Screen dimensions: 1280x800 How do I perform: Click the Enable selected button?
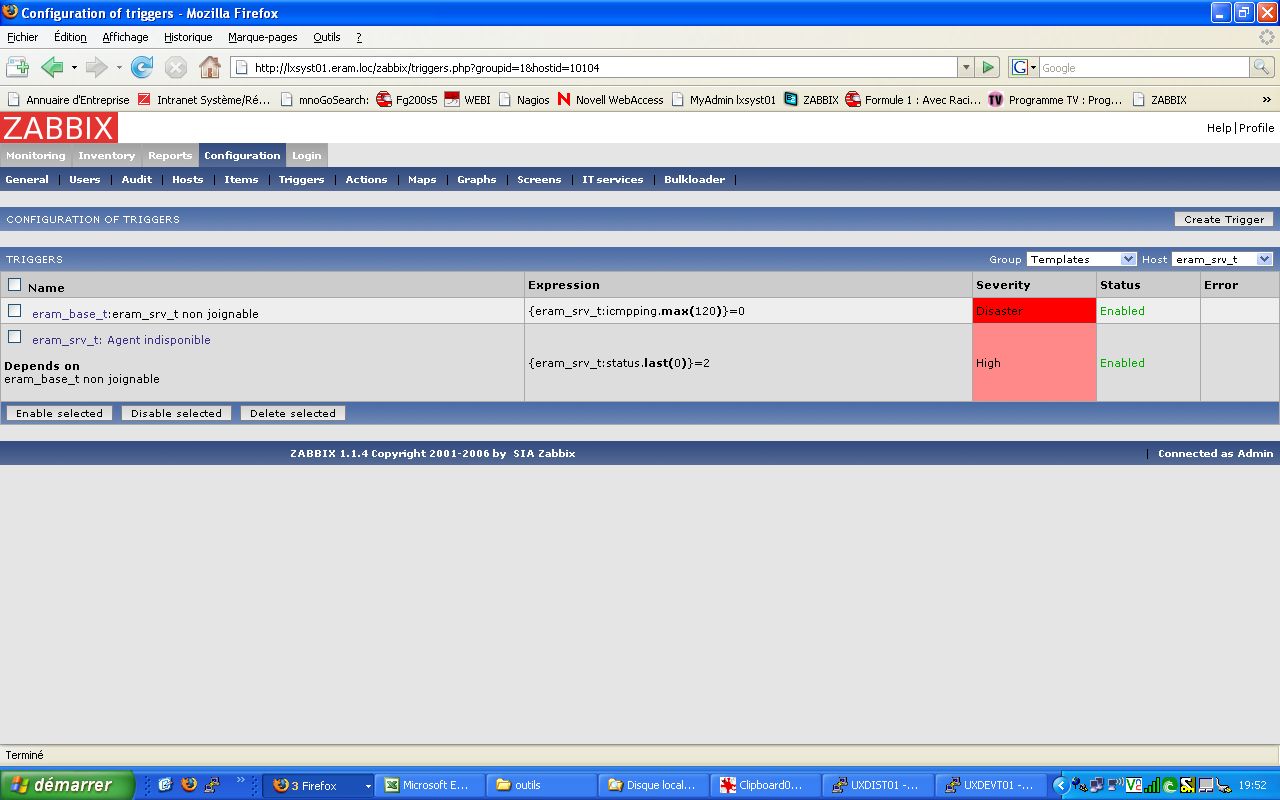59,413
